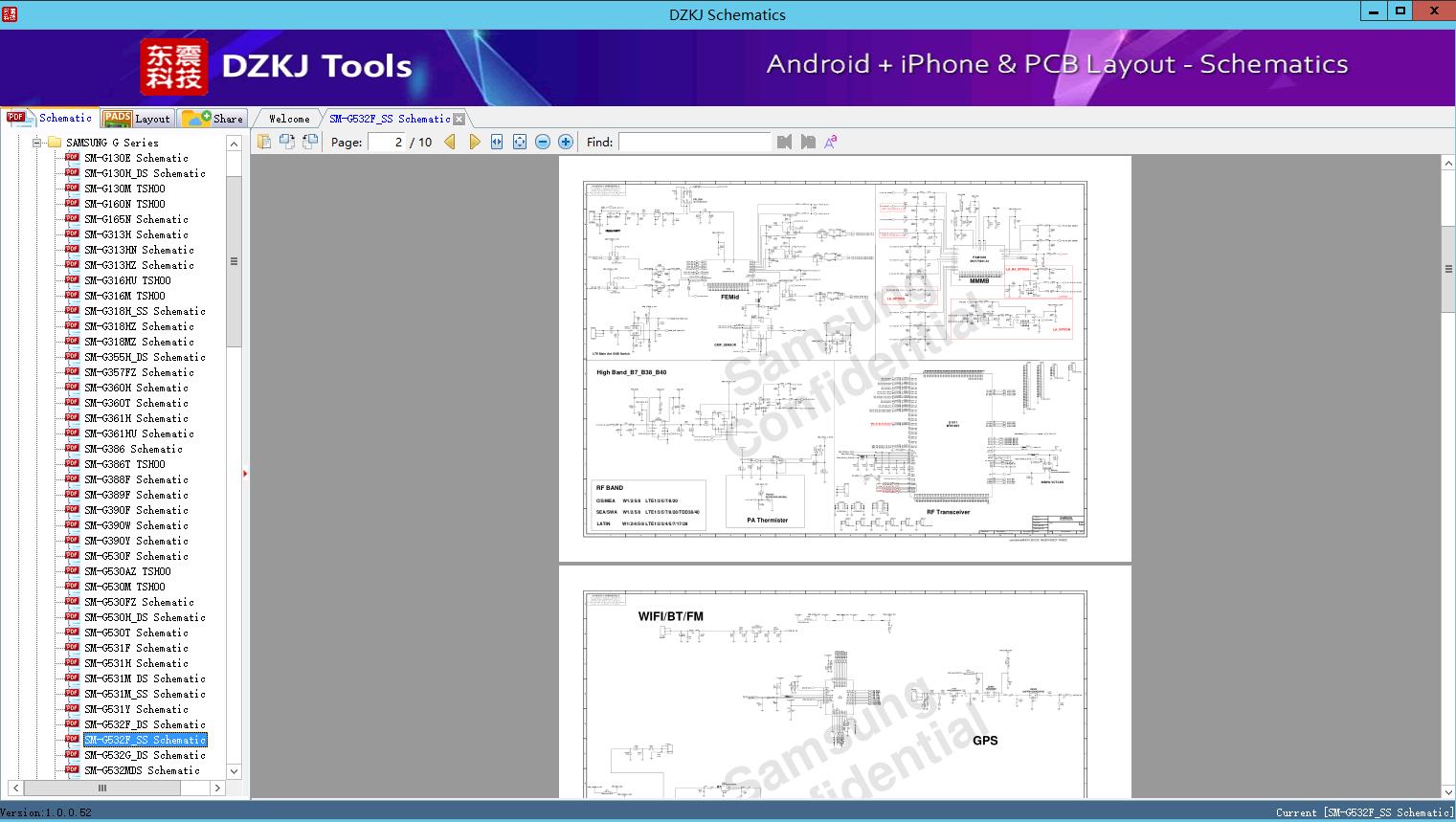Screen dimensions: 1456x822
Task: Open SM-G532F_DS Schematic in the tree
Action: 145,724
